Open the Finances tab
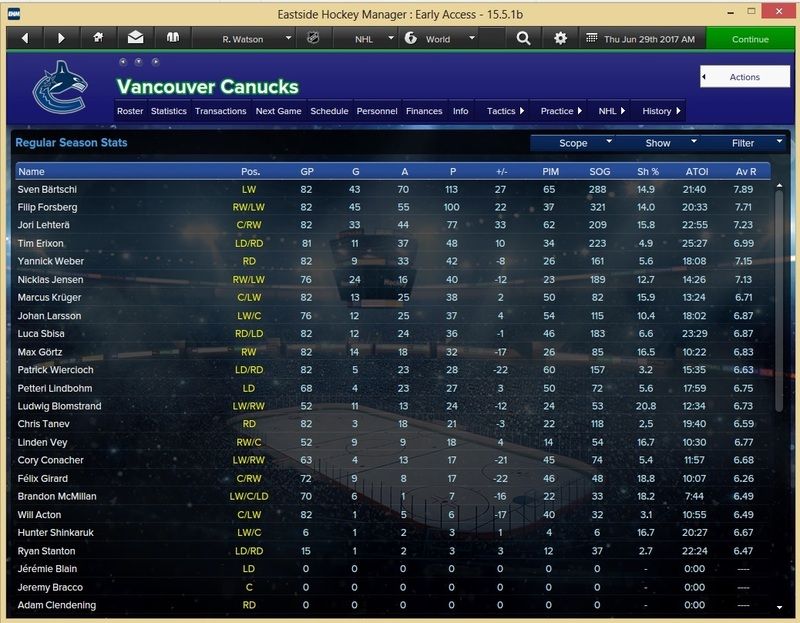 pyautogui.click(x=424, y=111)
